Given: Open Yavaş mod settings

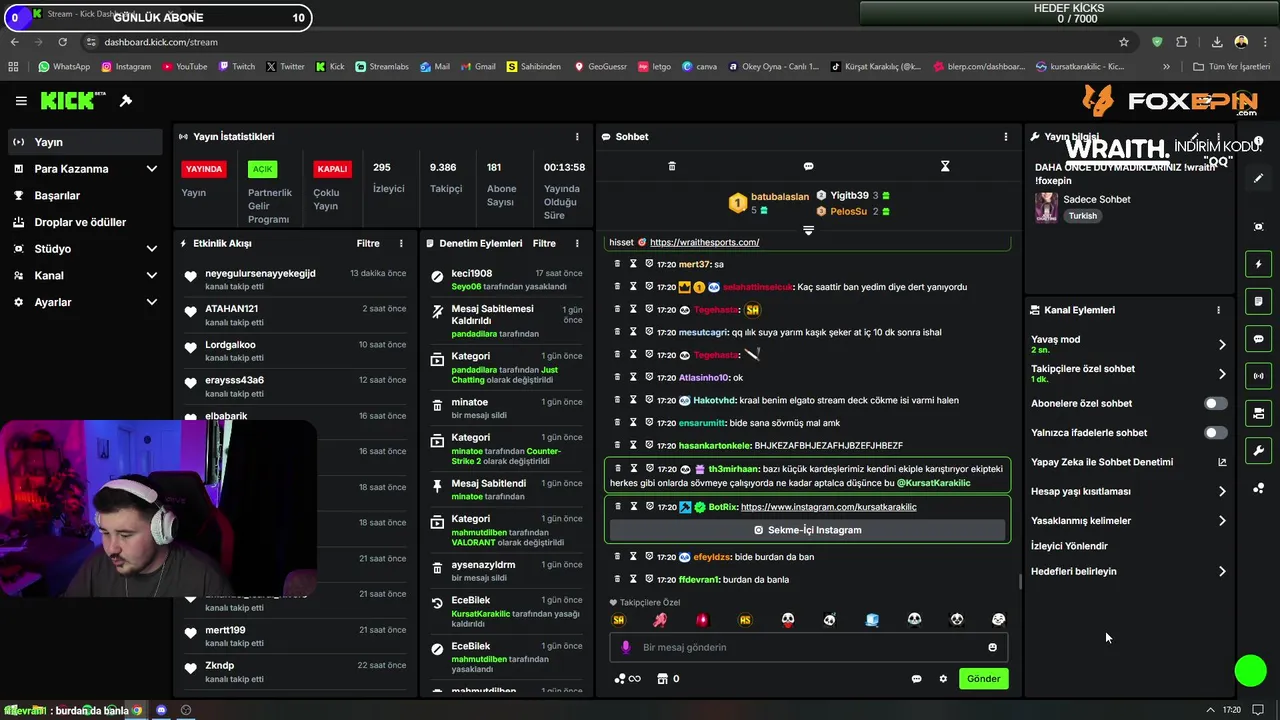Looking at the screenshot, I should [x=1128, y=344].
